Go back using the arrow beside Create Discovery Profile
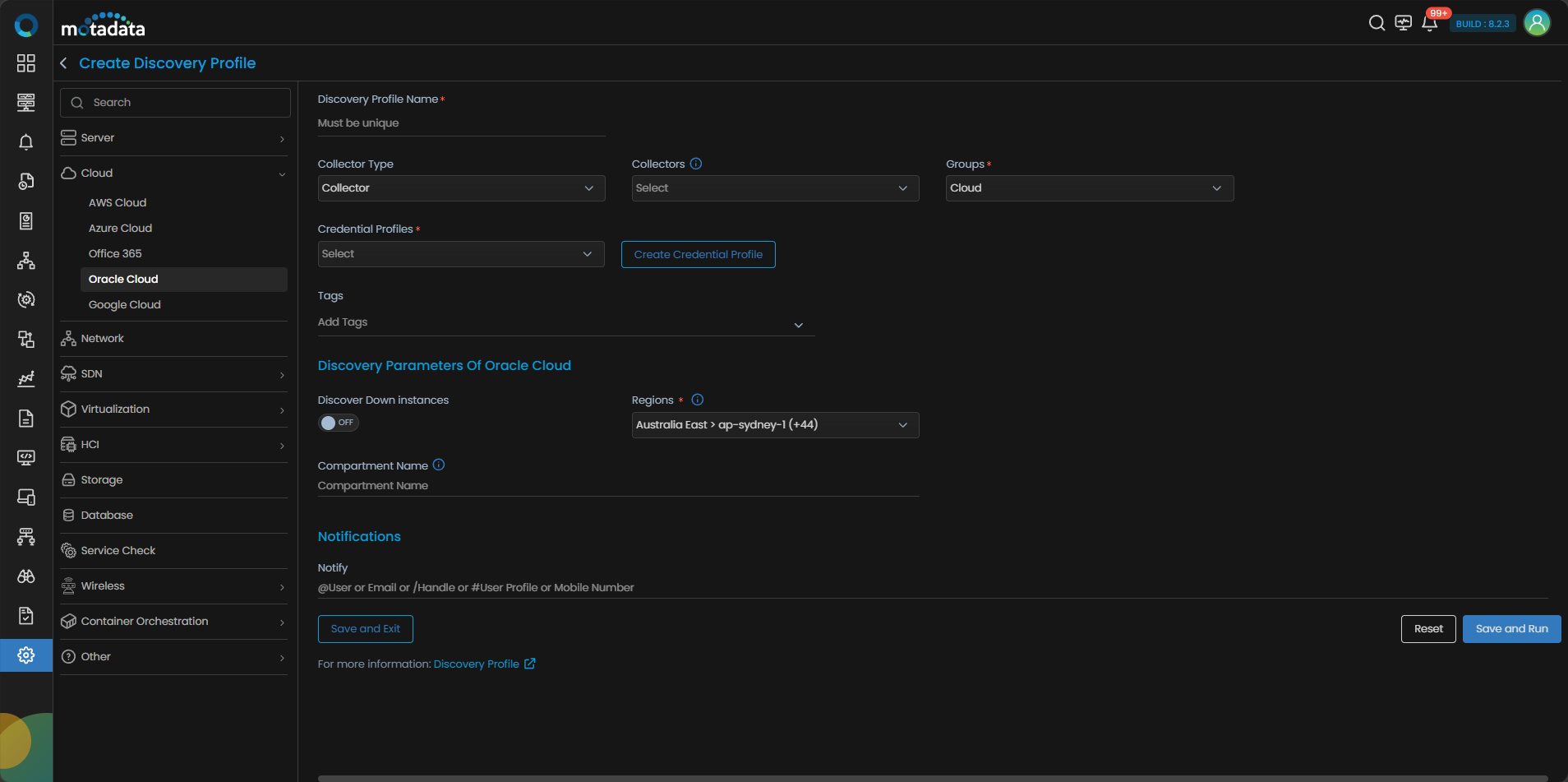The width and height of the screenshot is (1568, 782). click(63, 63)
